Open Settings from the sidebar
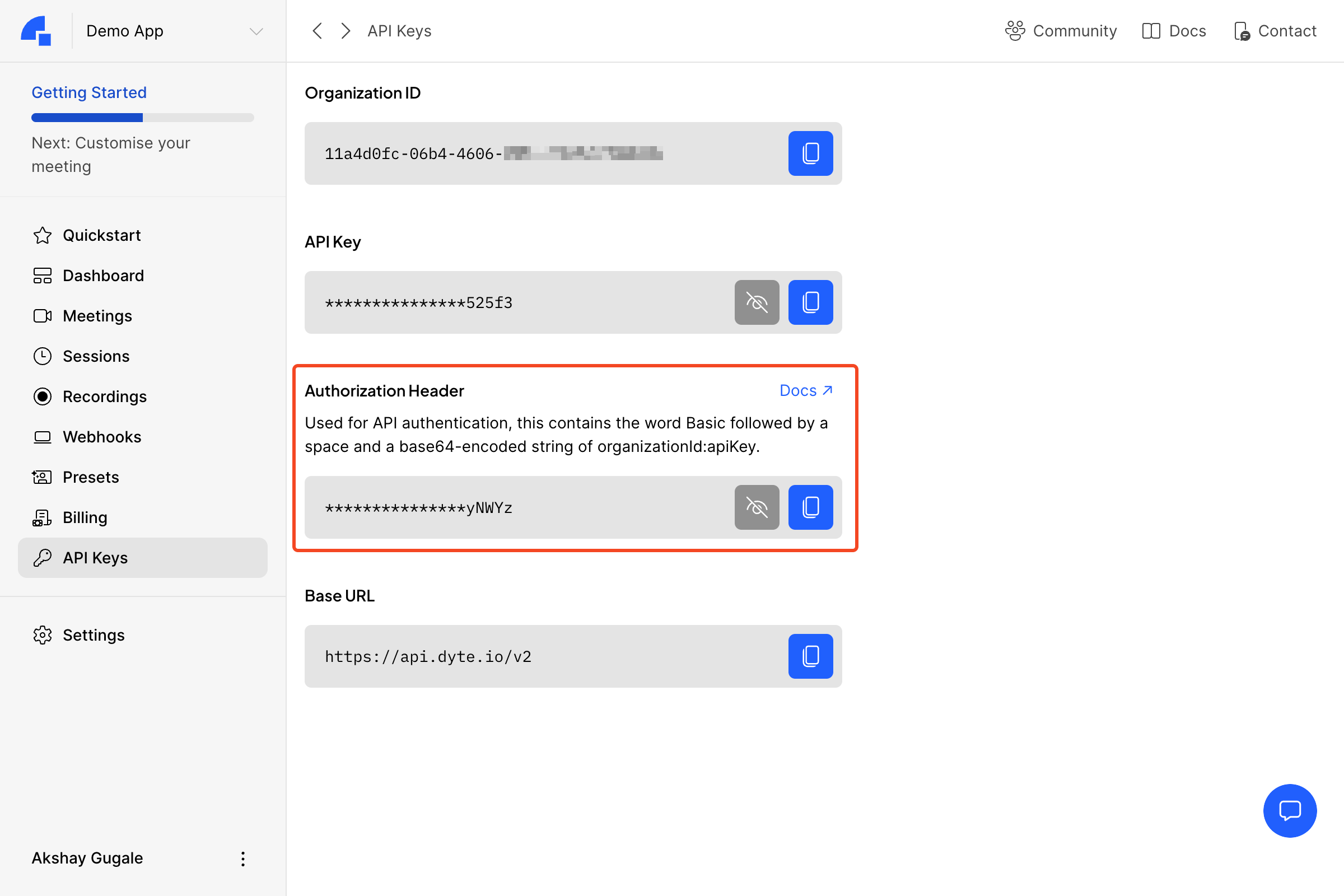This screenshot has height=896, width=1344. coord(93,635)
